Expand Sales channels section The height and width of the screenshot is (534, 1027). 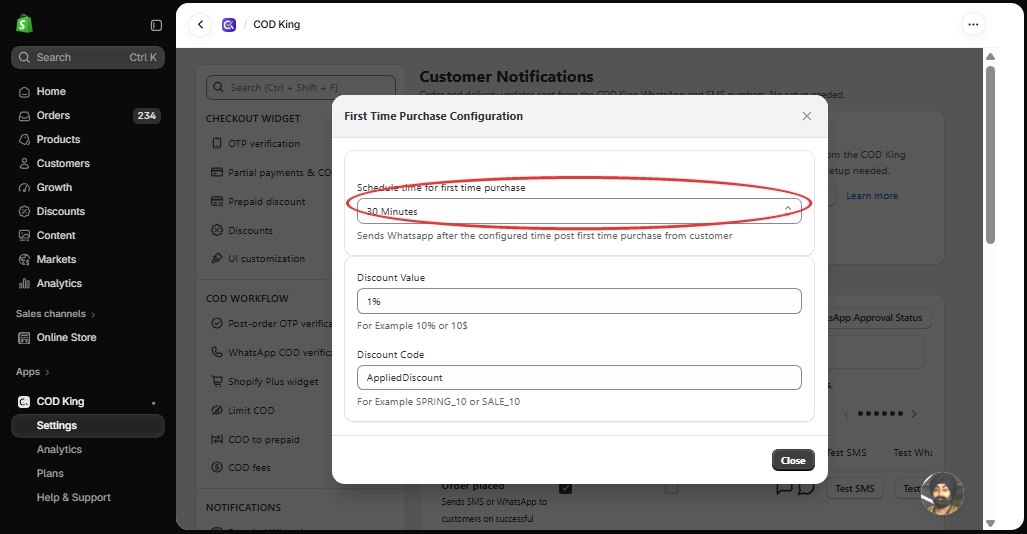56,314
